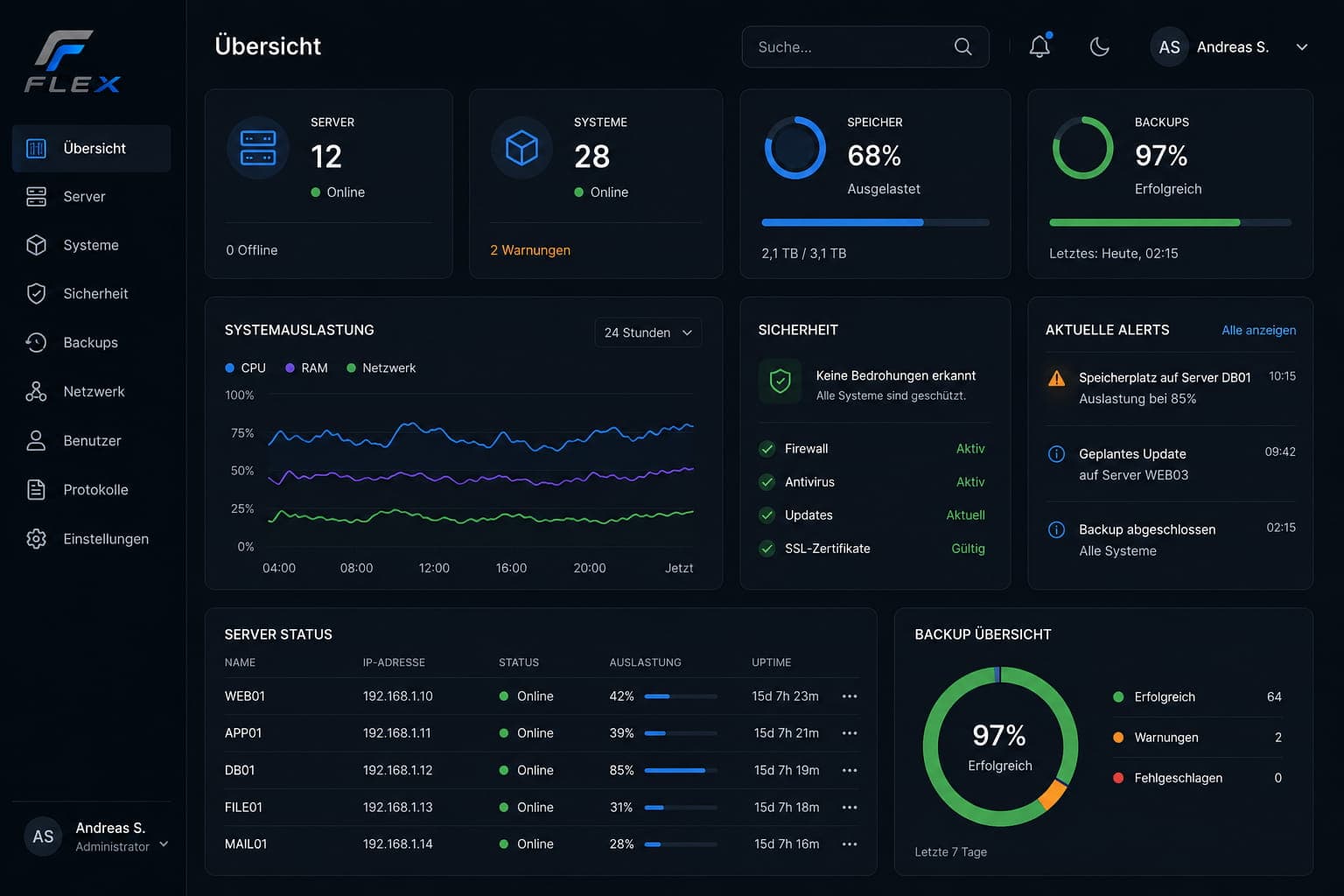Click the AS avatar in the header

tap(1170, 47)
